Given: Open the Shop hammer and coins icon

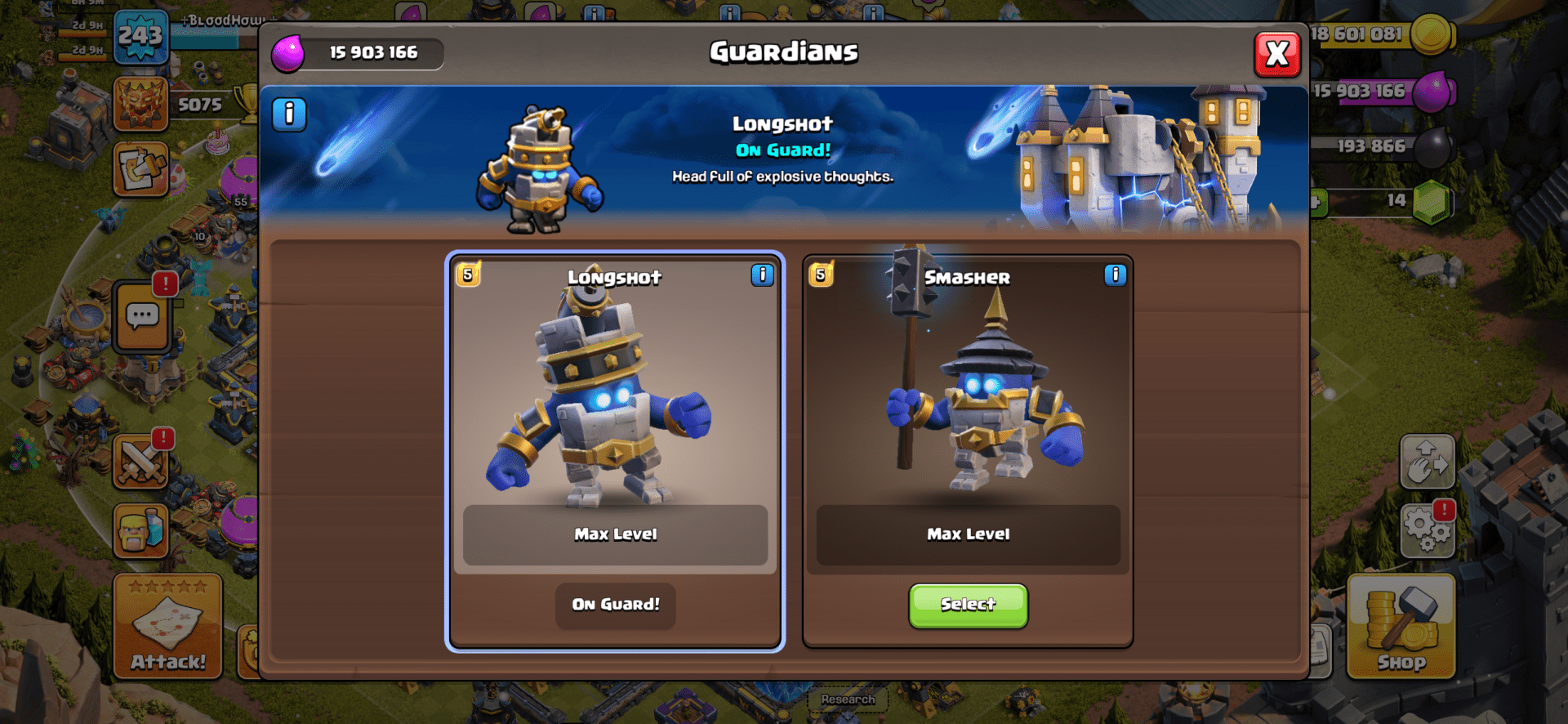Looking at the screenshot, I should coord(1401,627).
